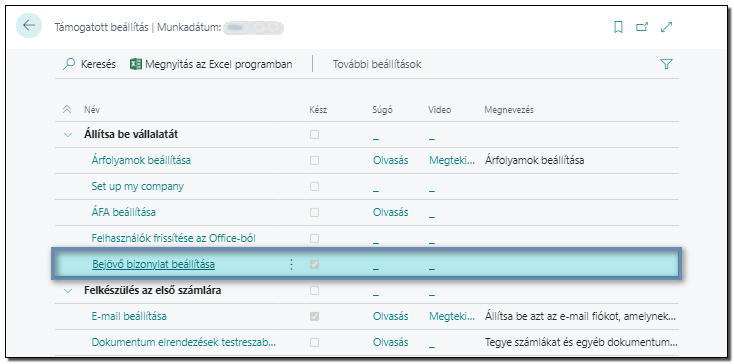Click Olvasás help link for Árfolyamok beállítása
The height and width of the screenshot is (364, 734).
pos(390,160)
